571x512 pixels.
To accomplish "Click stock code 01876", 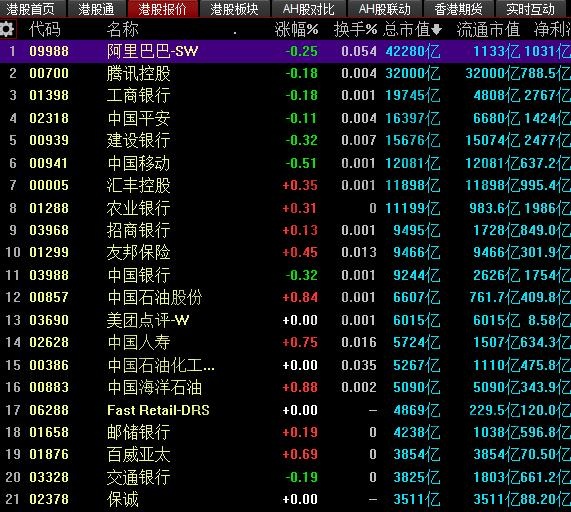I will [x=49, y=454].
